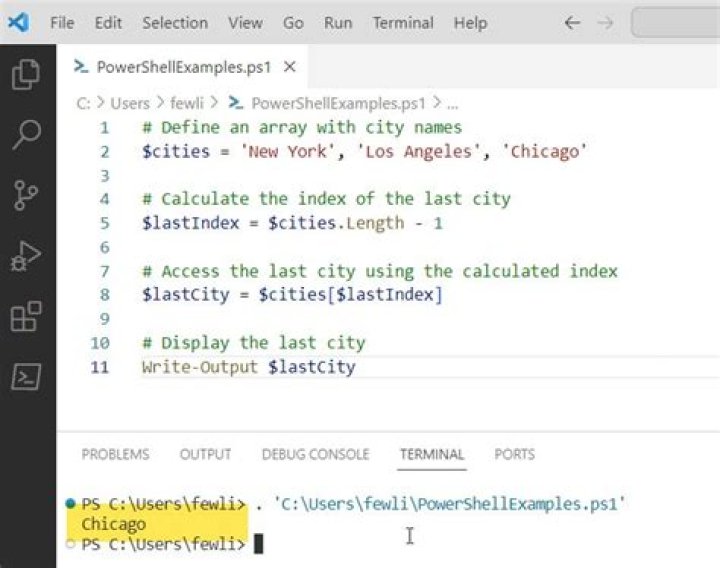Screen dimensions: 720x568
Task: Open the Source Control view
Action: [26, 195]
